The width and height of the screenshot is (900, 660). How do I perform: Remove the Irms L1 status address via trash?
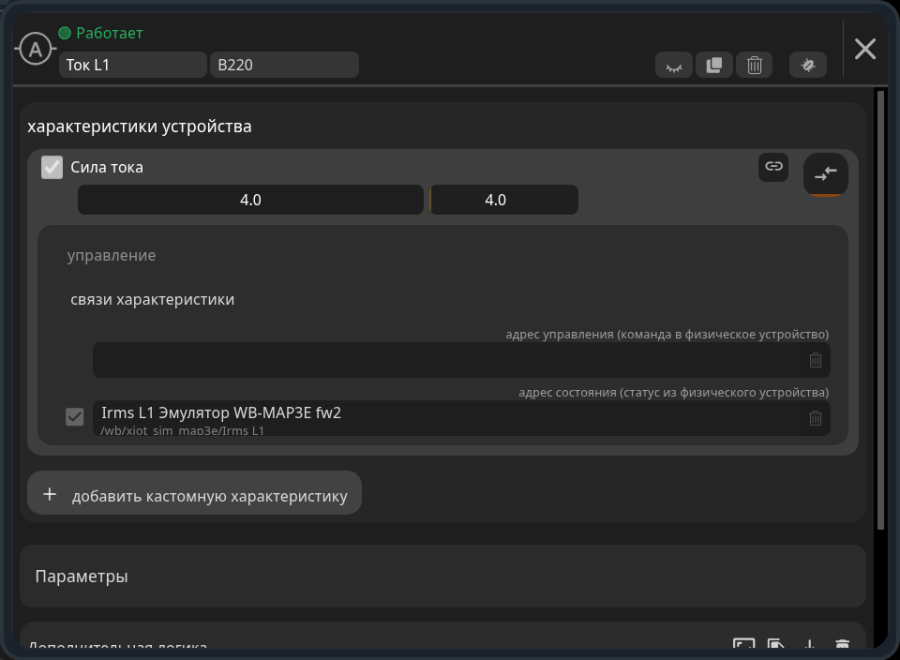[x=815, y=418]
